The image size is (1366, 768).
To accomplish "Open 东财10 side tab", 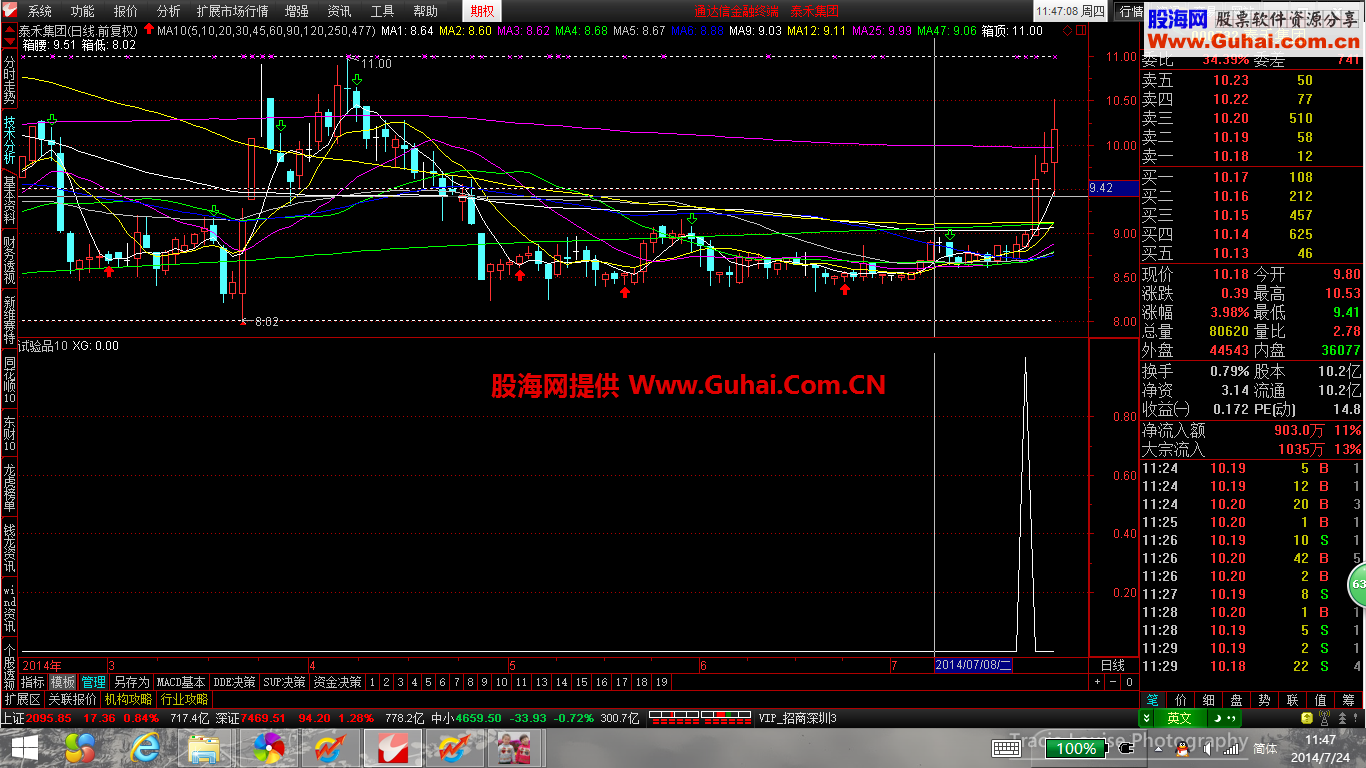I will tap(9, 433).
